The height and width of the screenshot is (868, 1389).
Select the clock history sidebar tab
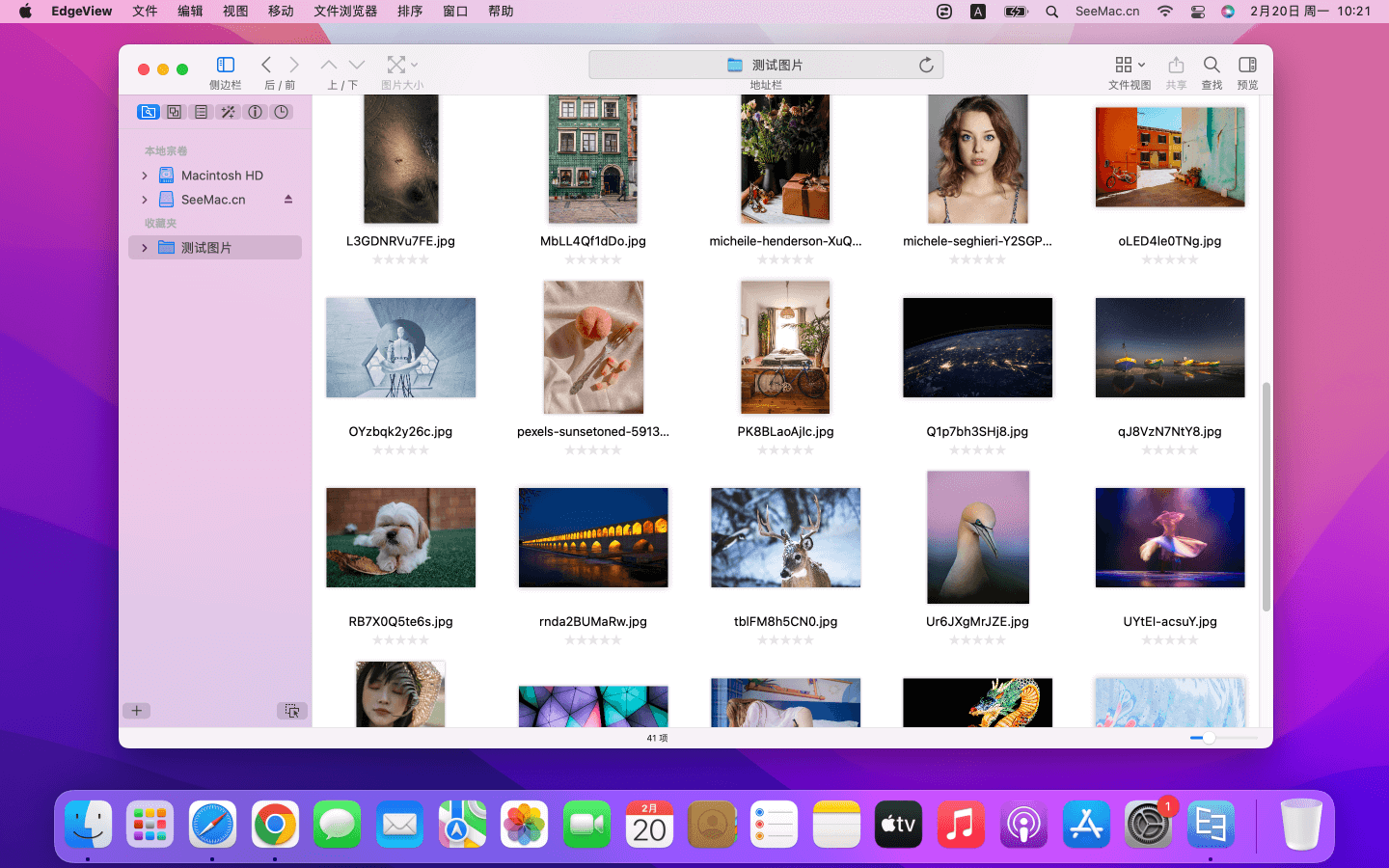pyautogui.click(x=282, y=112)
